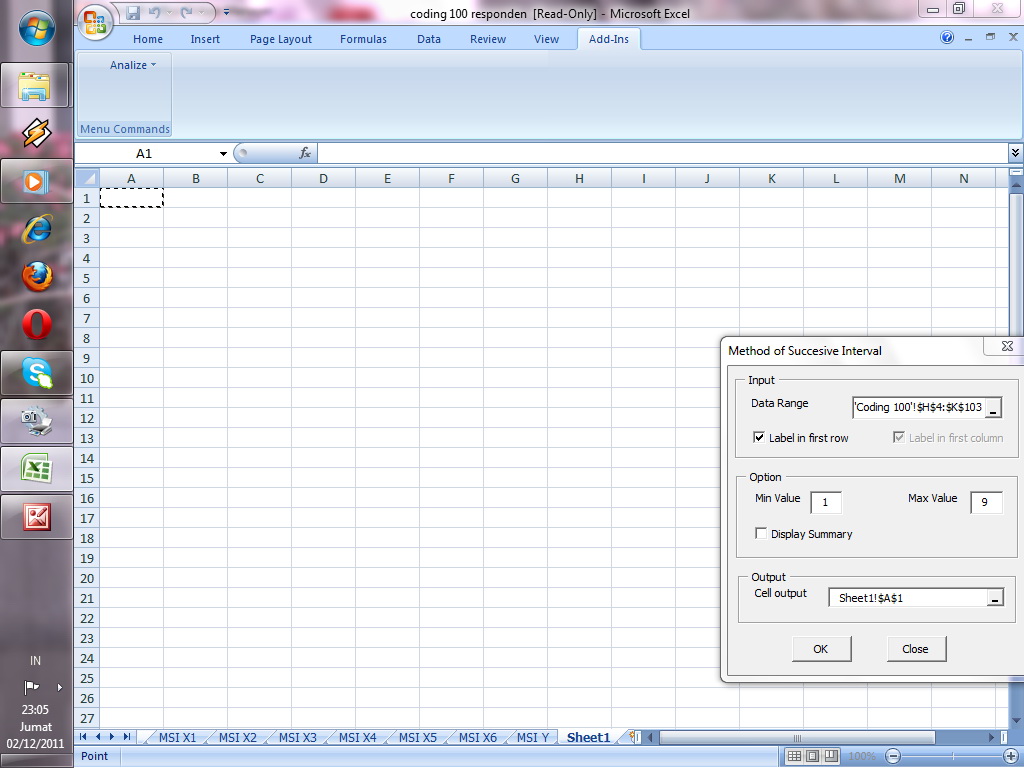The height and width of the screenshot is (768, 1024).
Task: Click the fx Insert Function icon
Action: 304,153
